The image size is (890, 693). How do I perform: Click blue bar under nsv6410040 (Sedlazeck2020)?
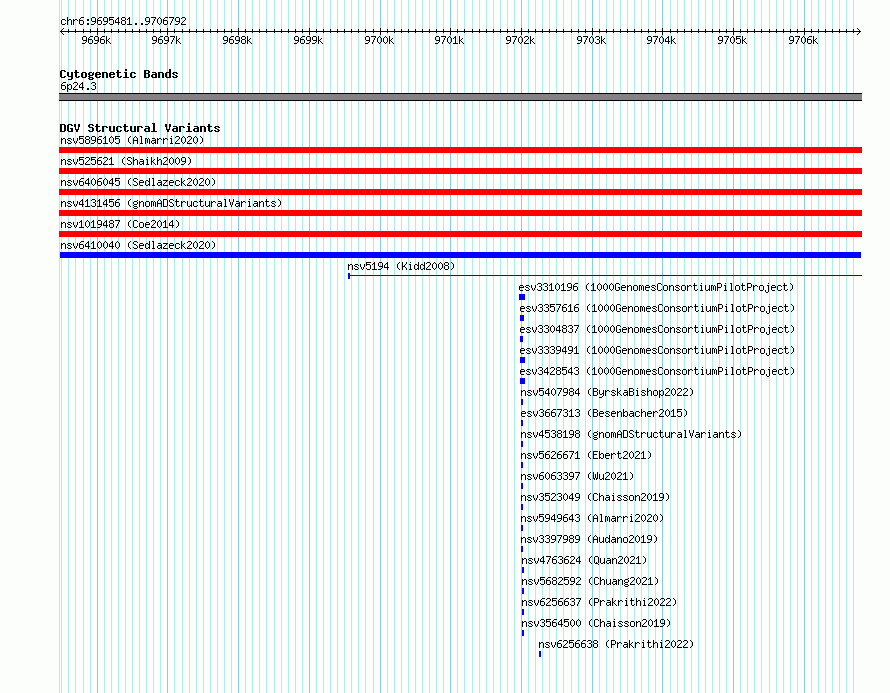click(x=460, y=255)
